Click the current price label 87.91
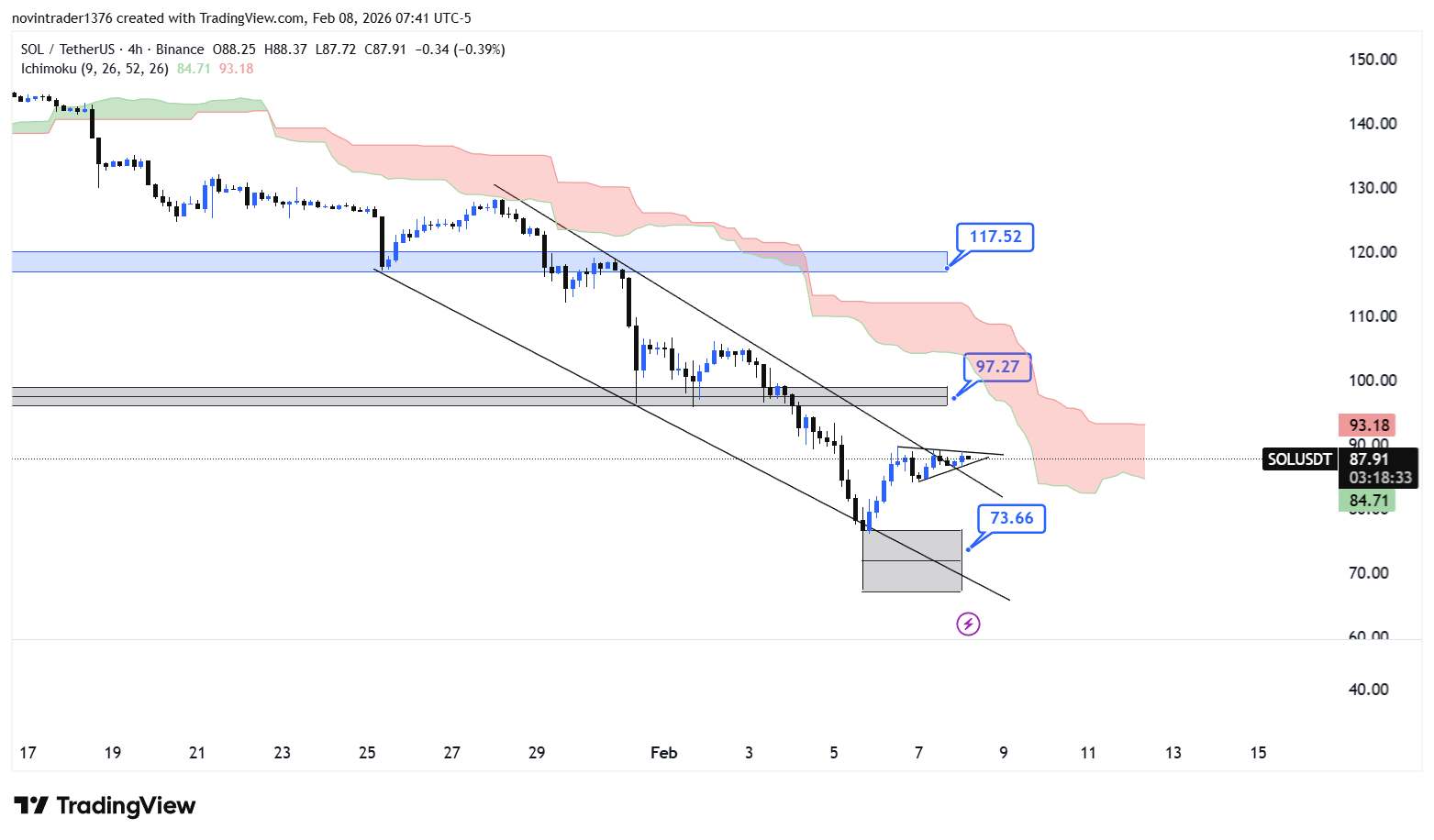The image size is (1434, 840). 1369,459
